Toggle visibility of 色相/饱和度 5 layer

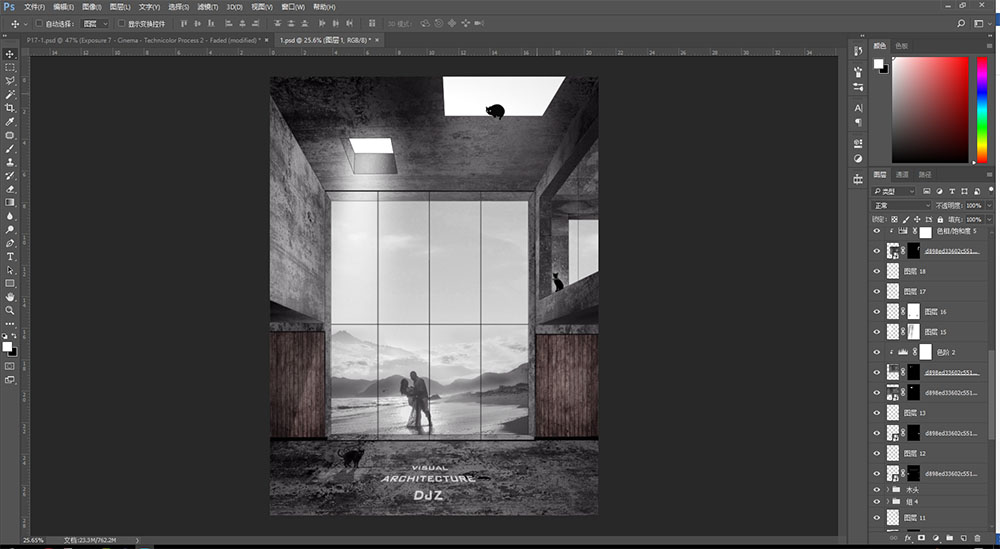pyautogui.click(x=877, y=231)
